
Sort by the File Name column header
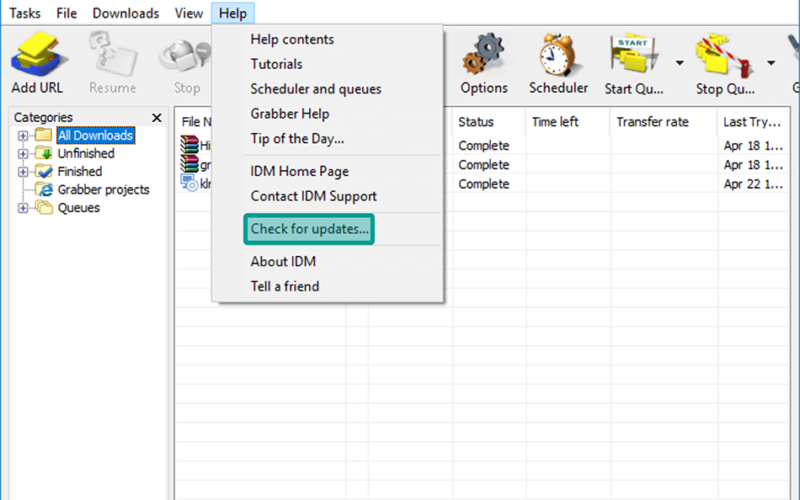point(196,122)
